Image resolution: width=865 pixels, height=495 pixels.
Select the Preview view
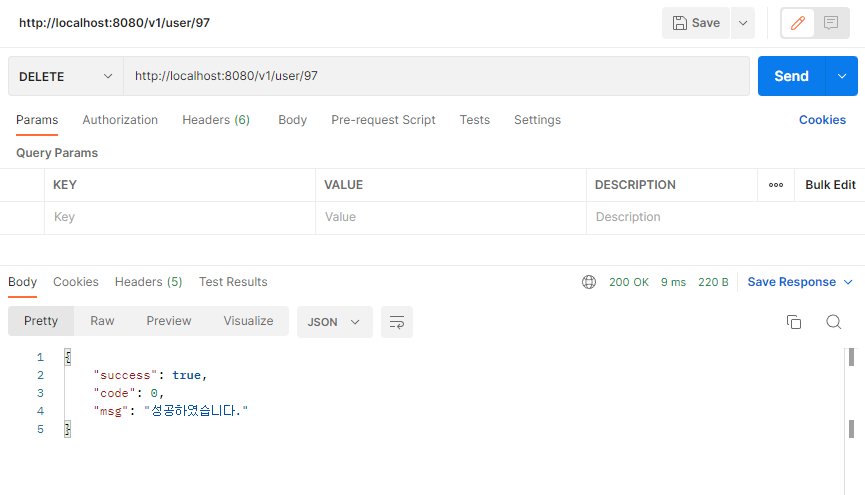[x=169, y=321]
